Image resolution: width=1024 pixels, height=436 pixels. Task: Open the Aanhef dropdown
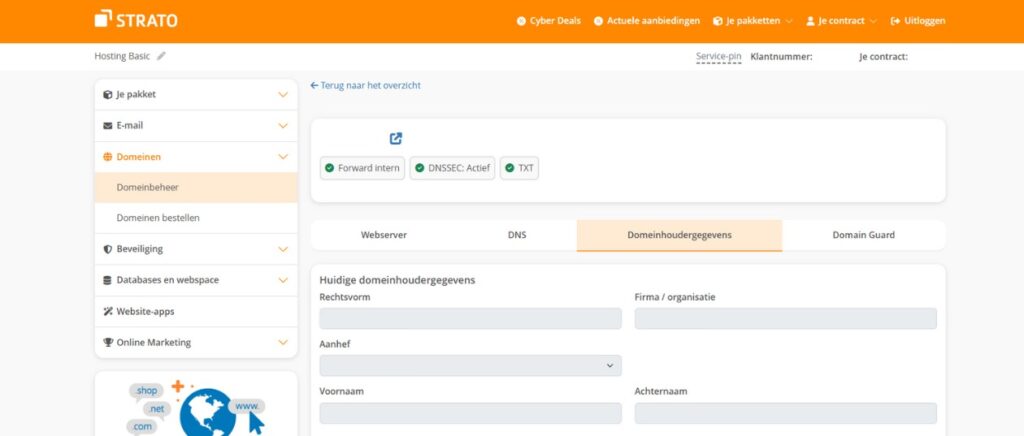click(x=470, y=366)
